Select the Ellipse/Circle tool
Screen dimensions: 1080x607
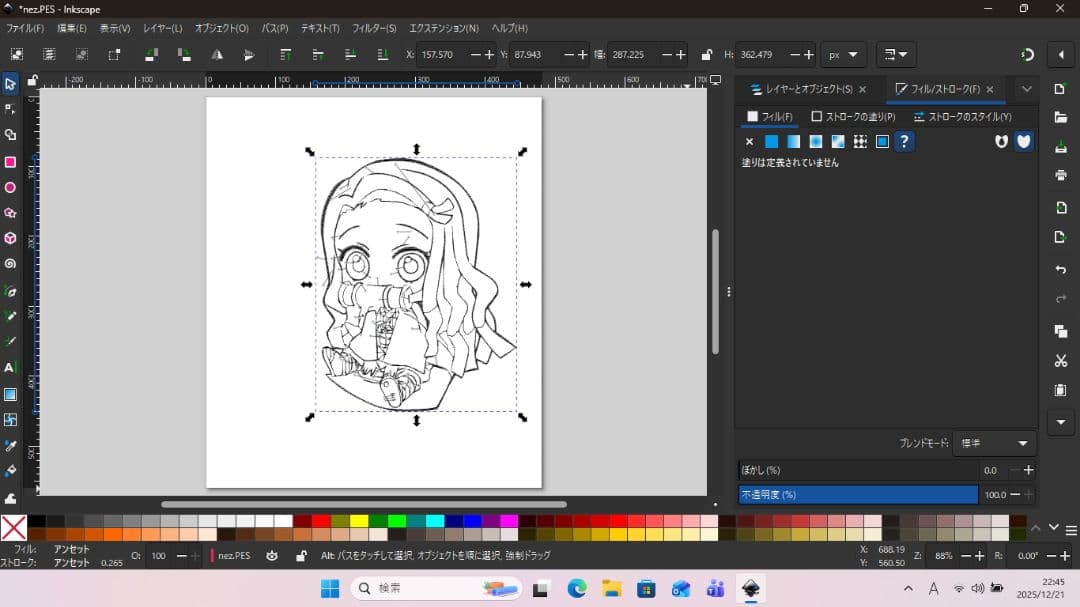[x=10, y=188]
